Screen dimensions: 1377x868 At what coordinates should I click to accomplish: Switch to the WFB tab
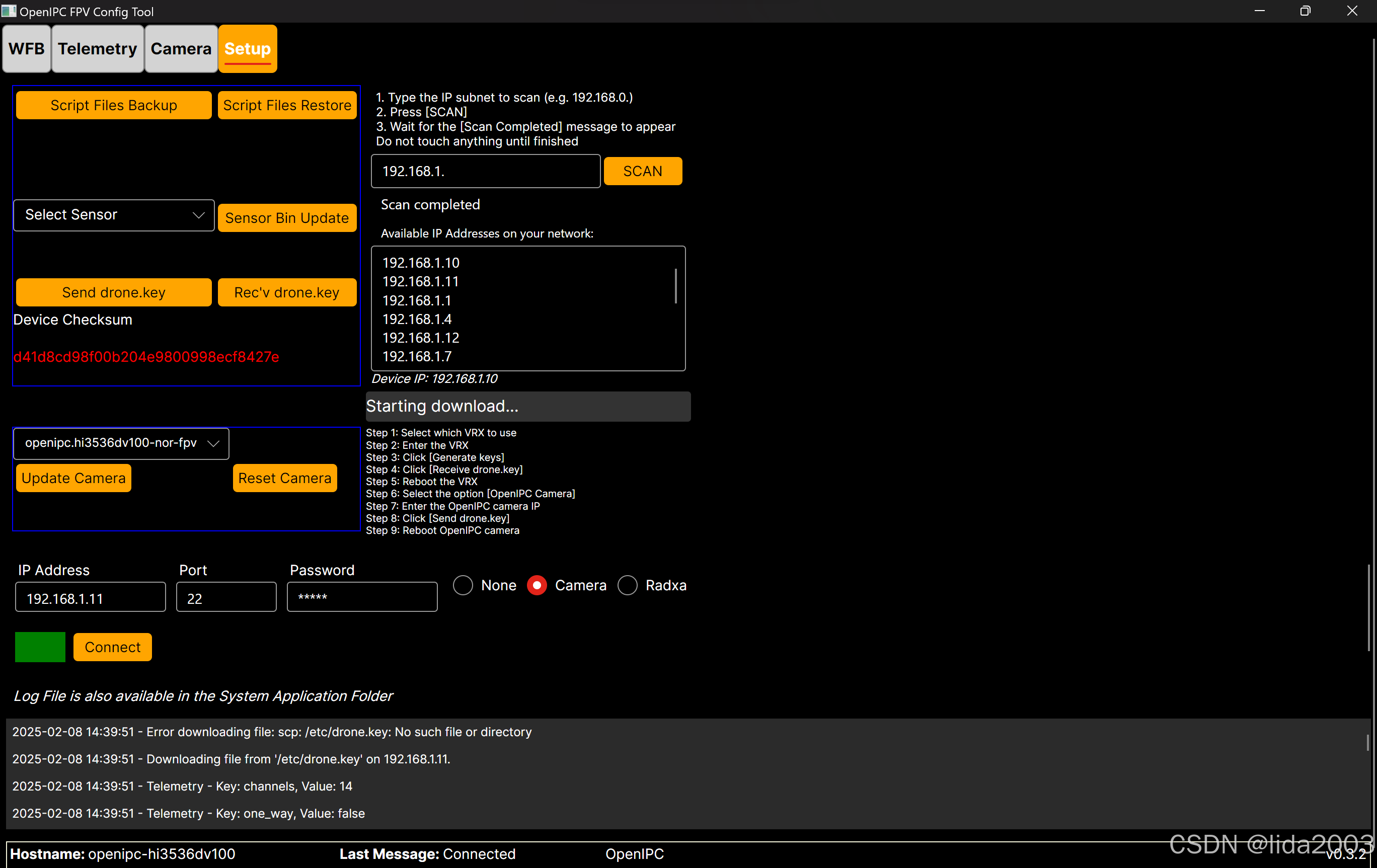pos(26,49)
